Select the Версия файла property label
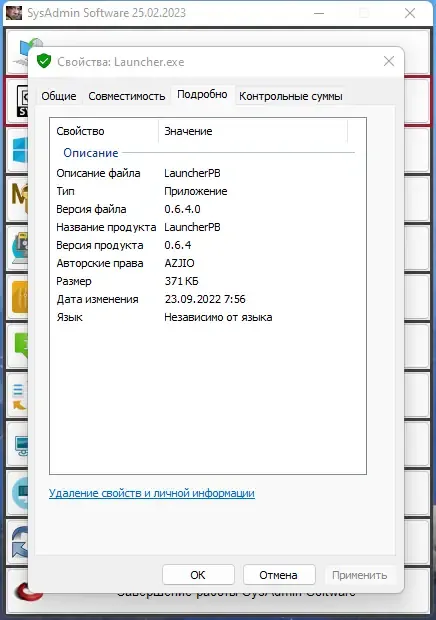 (91, 209)
